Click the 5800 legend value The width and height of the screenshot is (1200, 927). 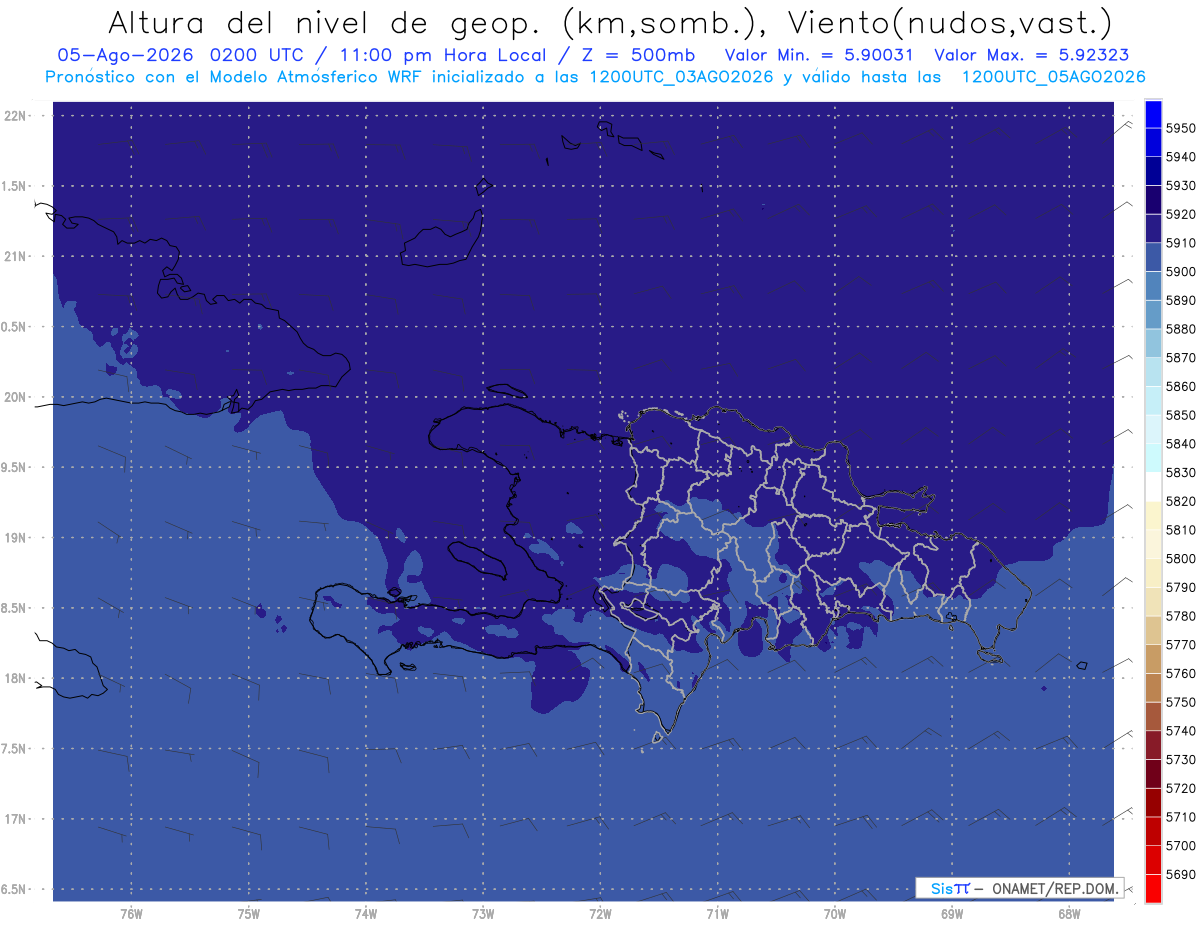1181,558
